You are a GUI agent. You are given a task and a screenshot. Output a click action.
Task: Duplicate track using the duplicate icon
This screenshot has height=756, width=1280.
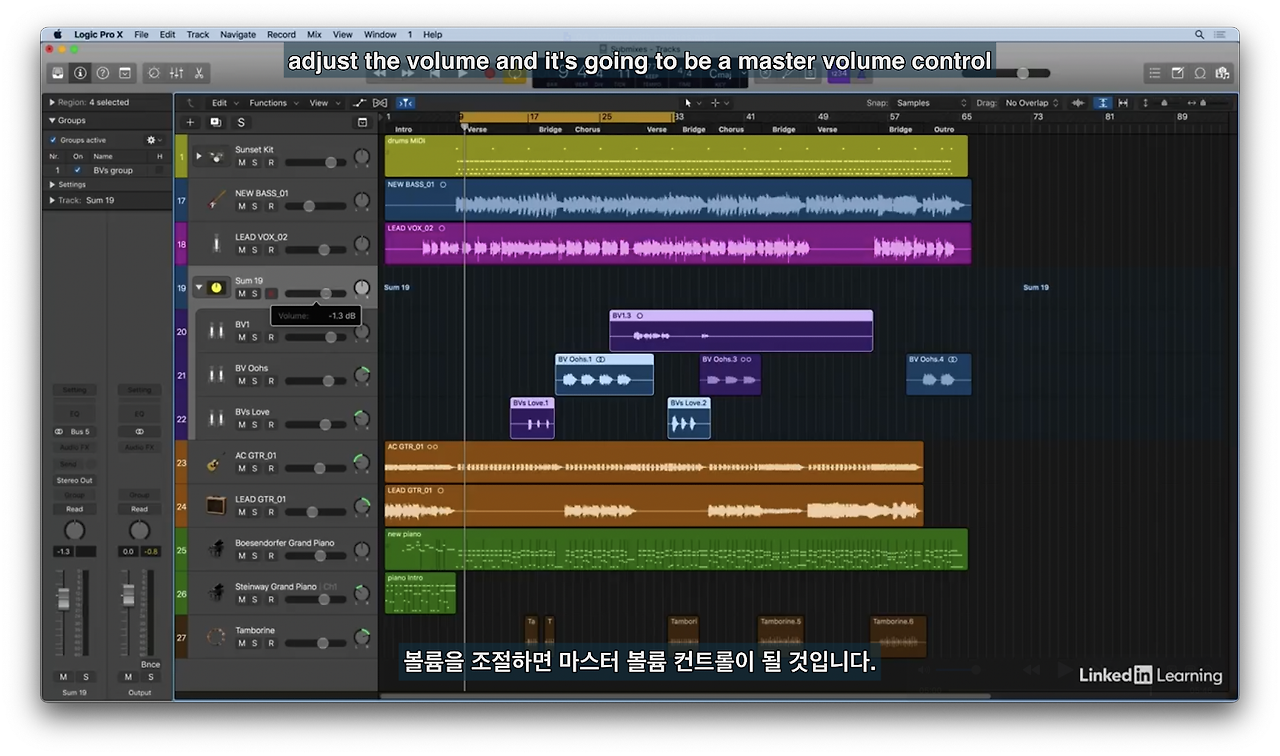point(215,122)
